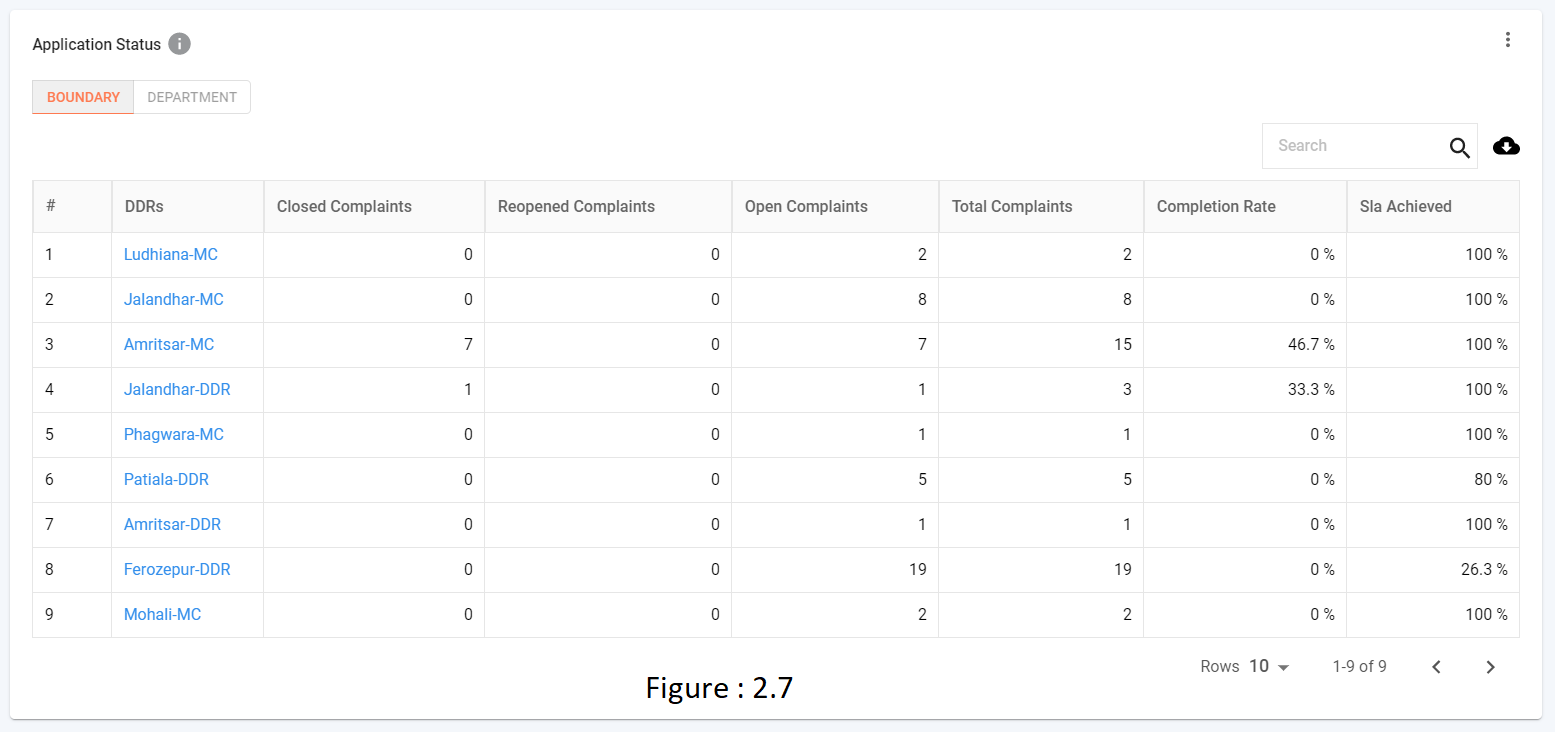
Task: Open the Ferozepur-DDR link
Action: [177, 570]
